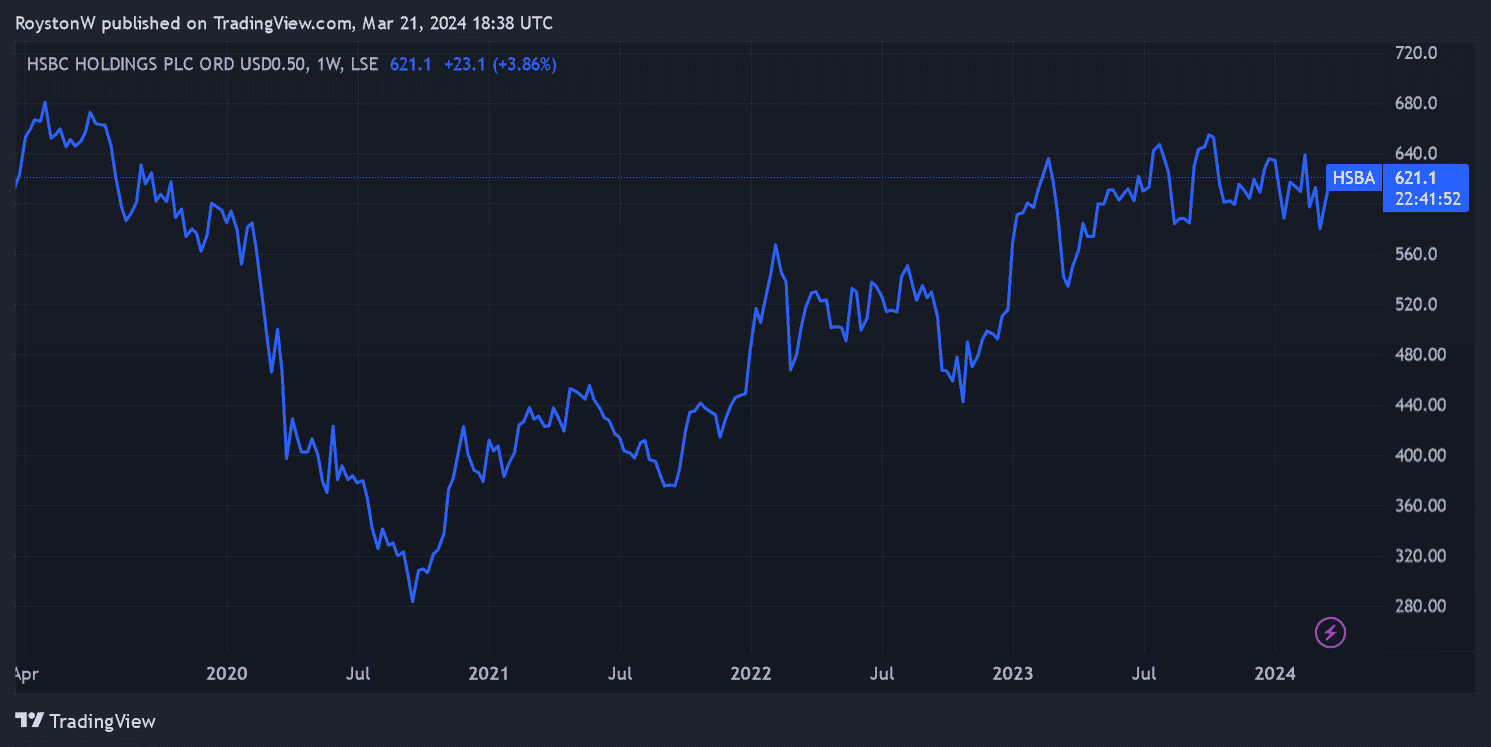Click the 280.00 price axis label
Viewport: 1491px width, 747px height.
[1419, 606]
